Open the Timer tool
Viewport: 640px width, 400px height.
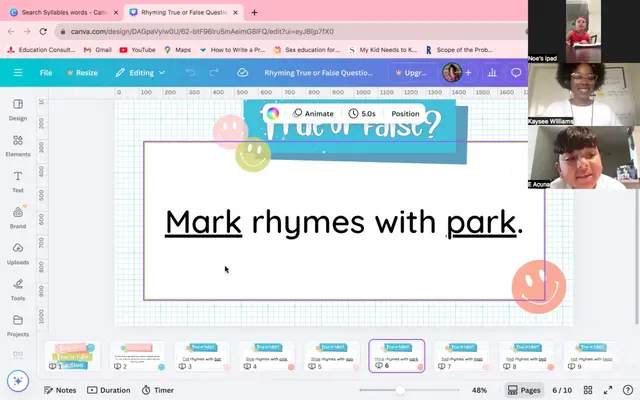tap(158, 390)
